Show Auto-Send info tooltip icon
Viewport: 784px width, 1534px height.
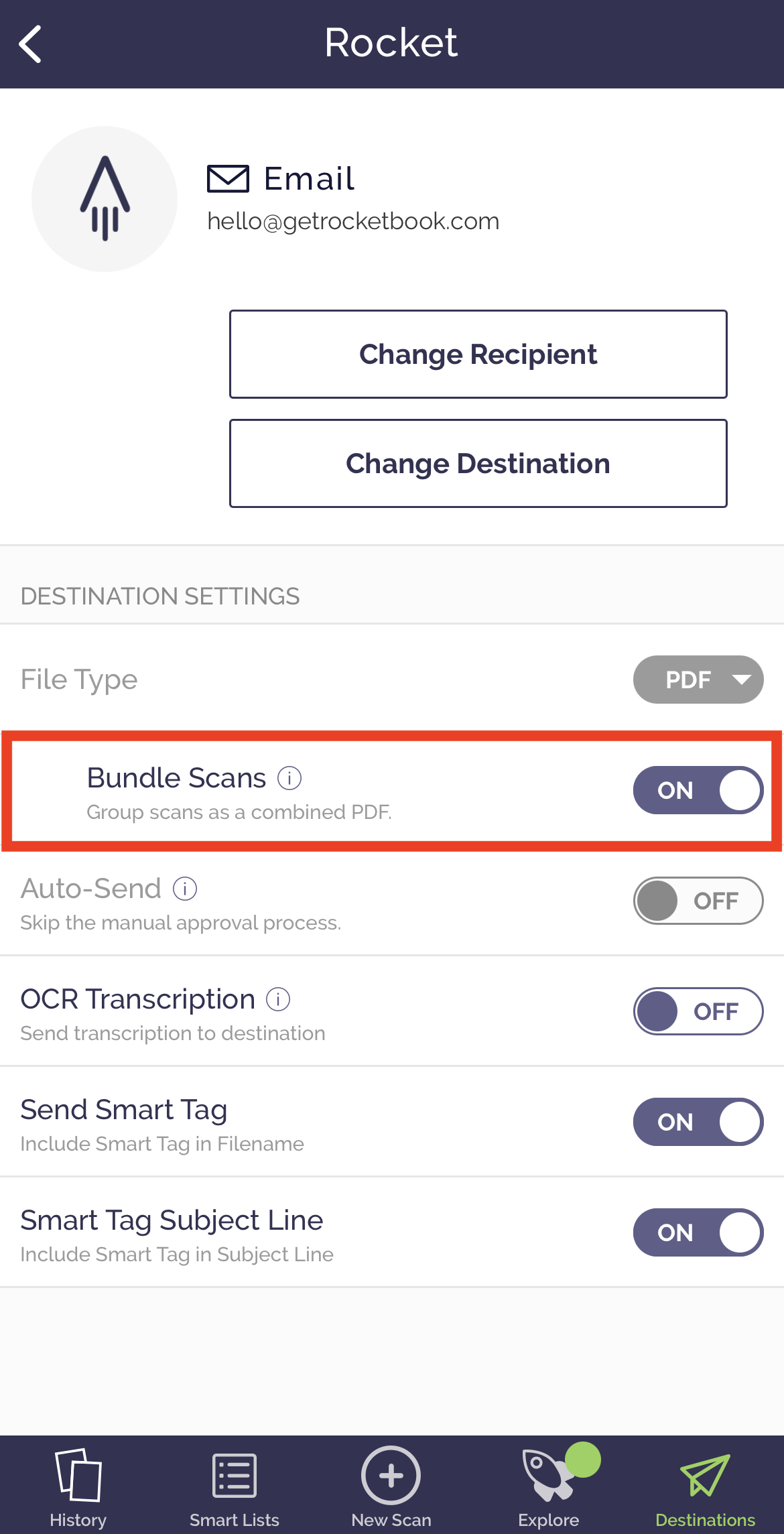coord(185,889)
